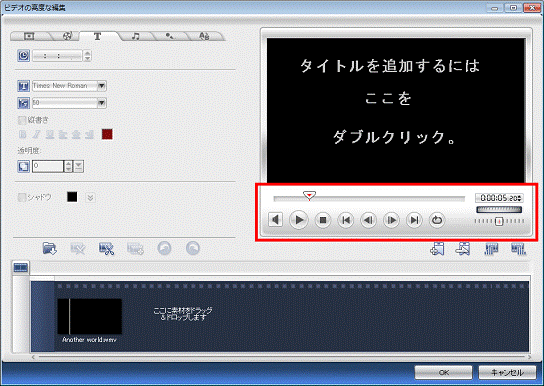Click the undo arrow icon
The width and height of the screenshot is (544, 386).
[x=164, y=248]
